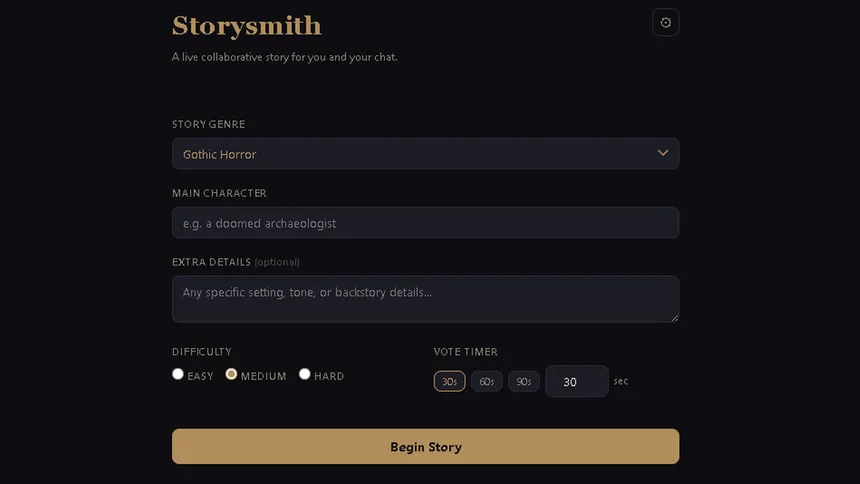Click the MEDIUM label text
860x484 pixels.
click(x=263, y=376)
